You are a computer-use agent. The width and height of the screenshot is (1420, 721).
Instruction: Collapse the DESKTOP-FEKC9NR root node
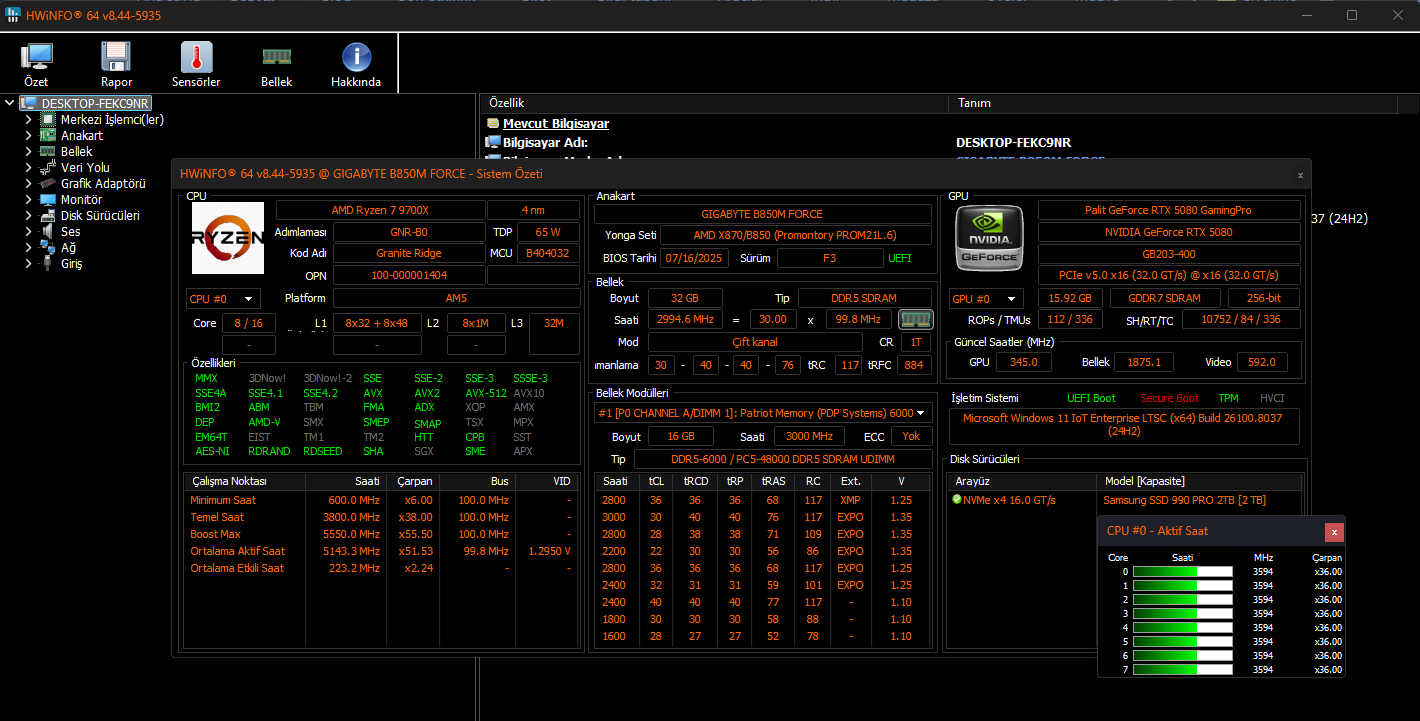(x=10, y=103)
